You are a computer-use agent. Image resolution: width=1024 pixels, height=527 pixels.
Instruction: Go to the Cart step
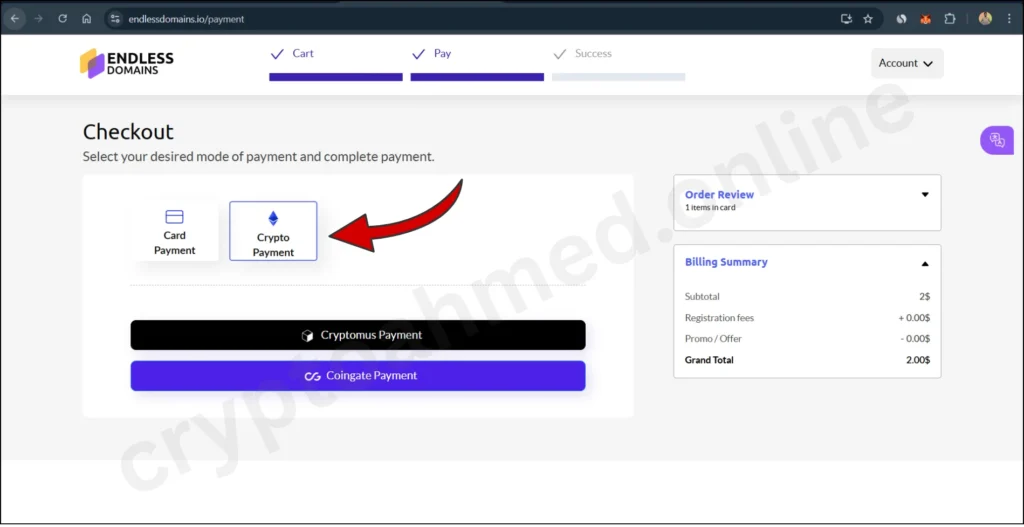tap(302, 54)
